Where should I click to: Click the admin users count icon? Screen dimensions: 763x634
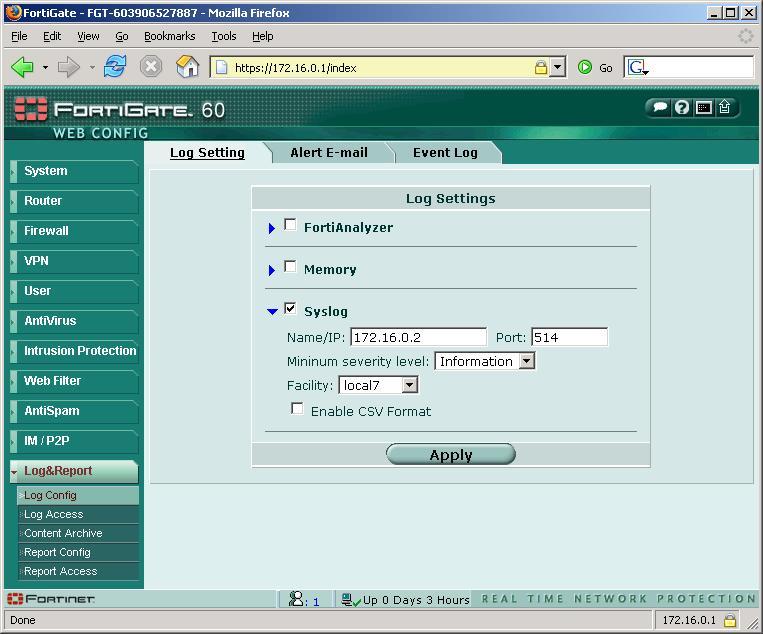(x=295, y=598)
